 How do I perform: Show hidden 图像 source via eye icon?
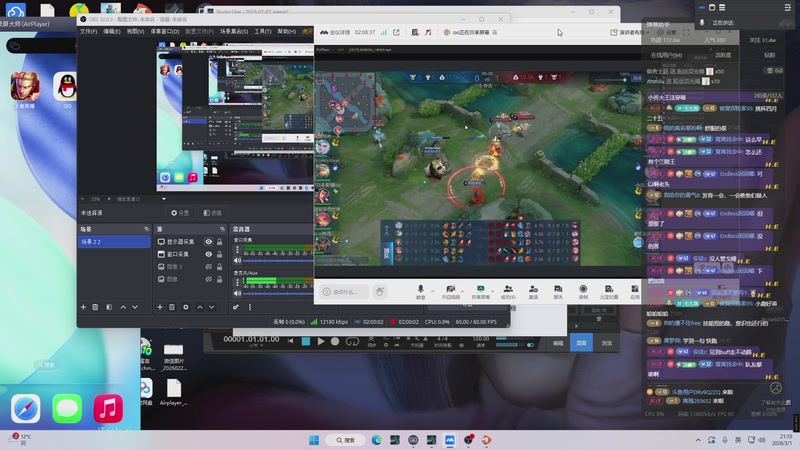tap(209, 279)
